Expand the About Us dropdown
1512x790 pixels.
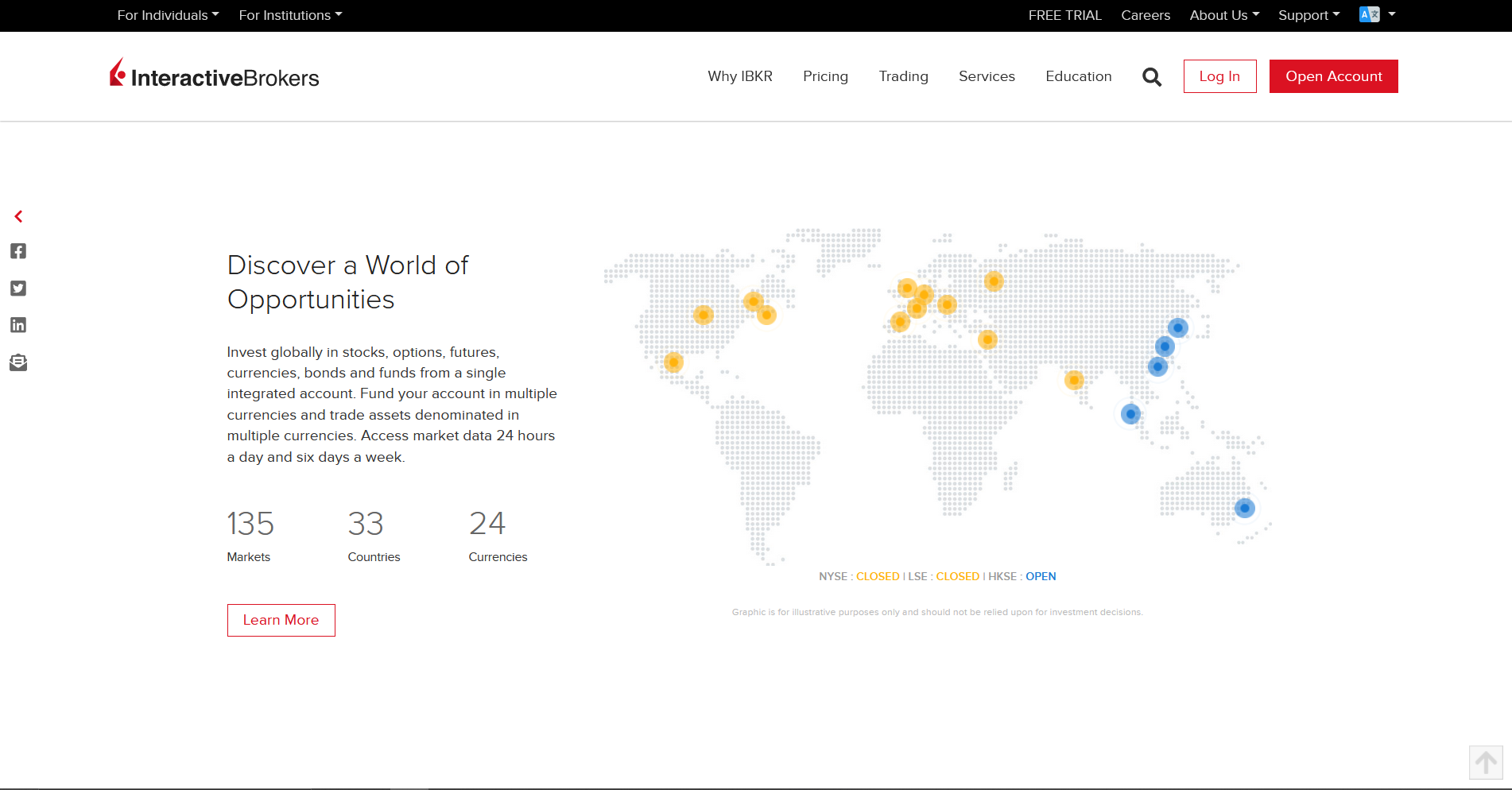[x=1224, y=15]
